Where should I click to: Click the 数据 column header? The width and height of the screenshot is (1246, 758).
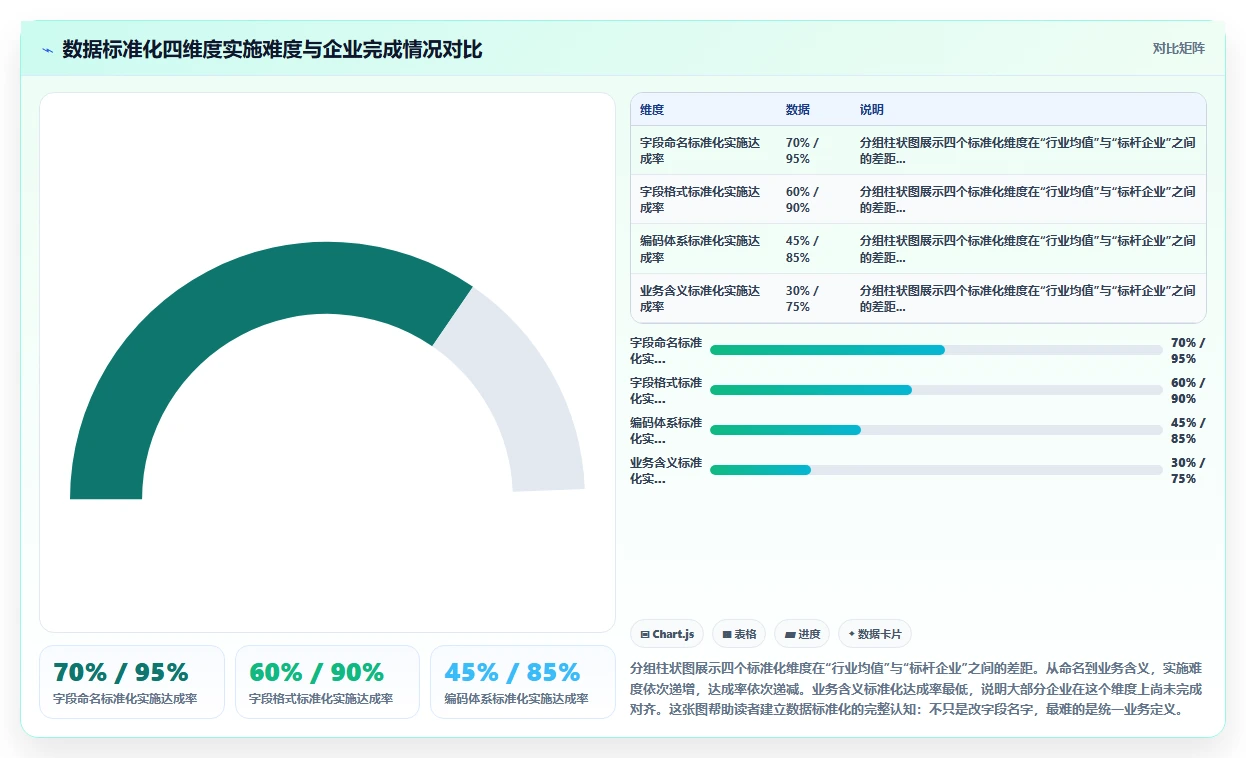(x=798, y=110)
